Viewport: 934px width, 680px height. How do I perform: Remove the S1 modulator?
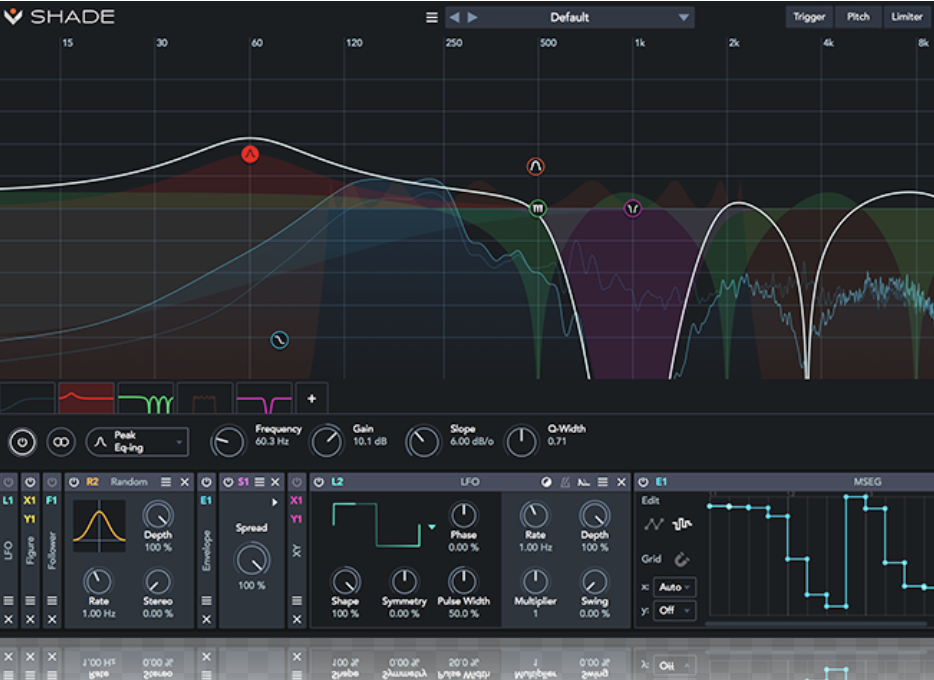(x=275, y=482)
